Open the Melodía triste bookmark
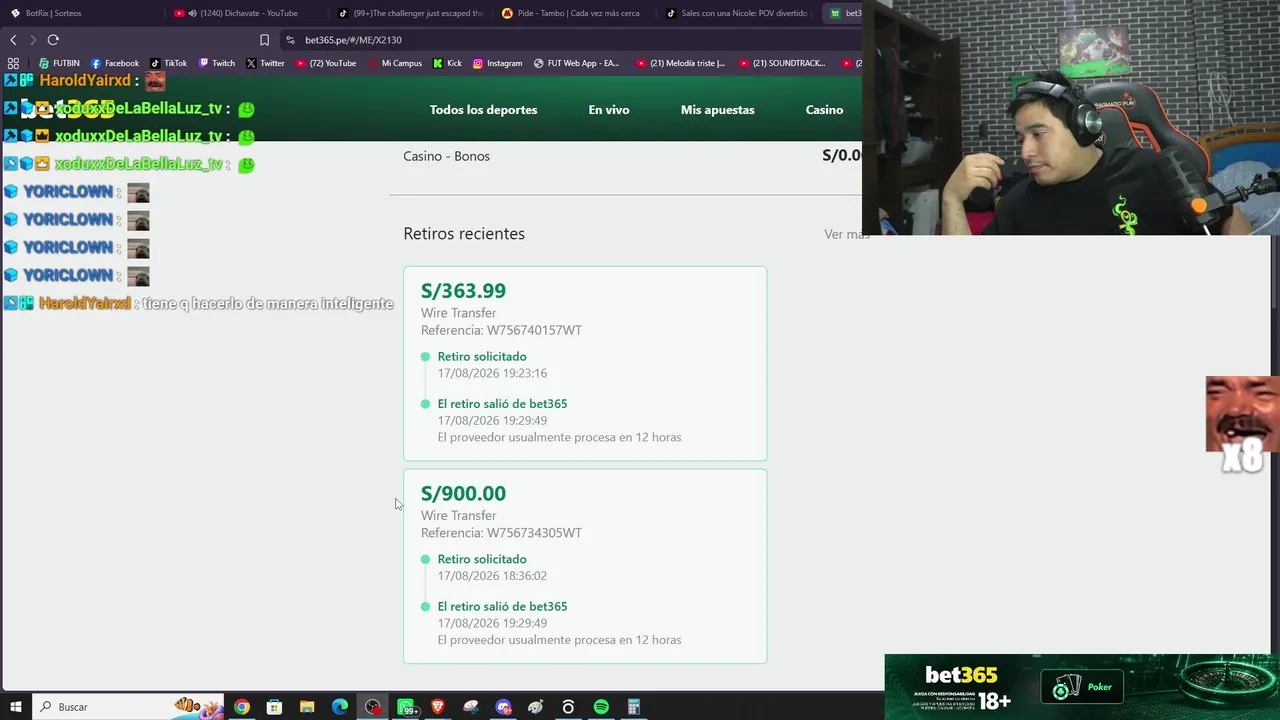Screen dimensions: 1280x720 click(x=681, y=63)
